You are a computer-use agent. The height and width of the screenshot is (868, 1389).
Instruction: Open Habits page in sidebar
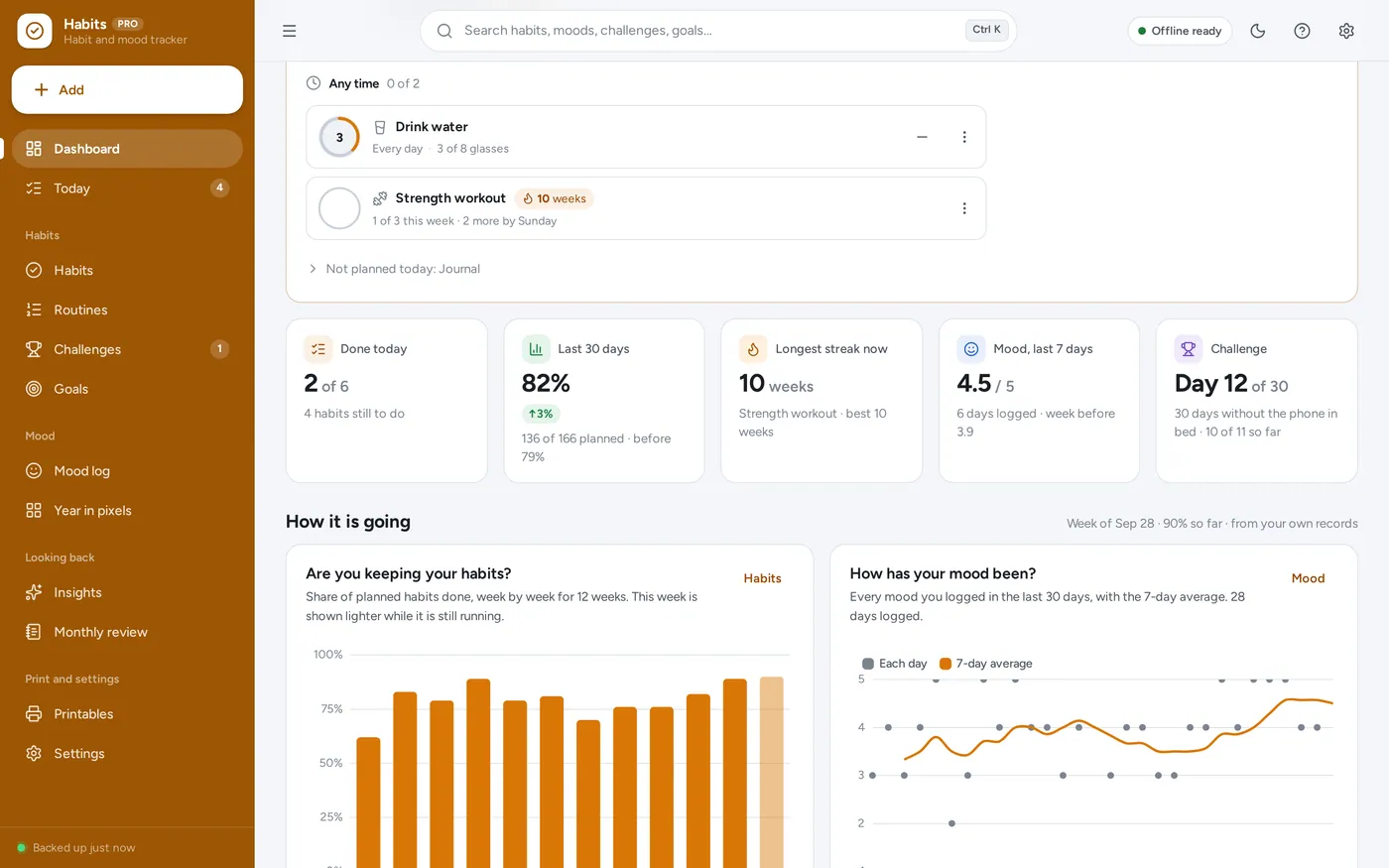[127, 270]
